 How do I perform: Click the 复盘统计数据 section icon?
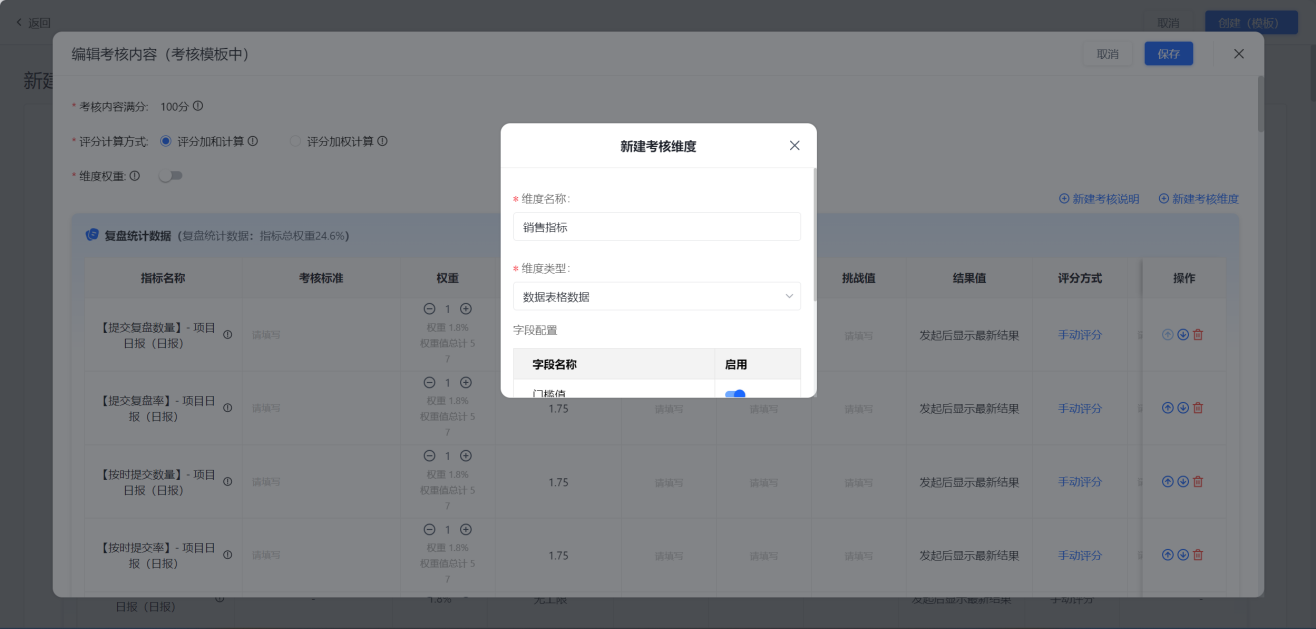coord(92,235)
